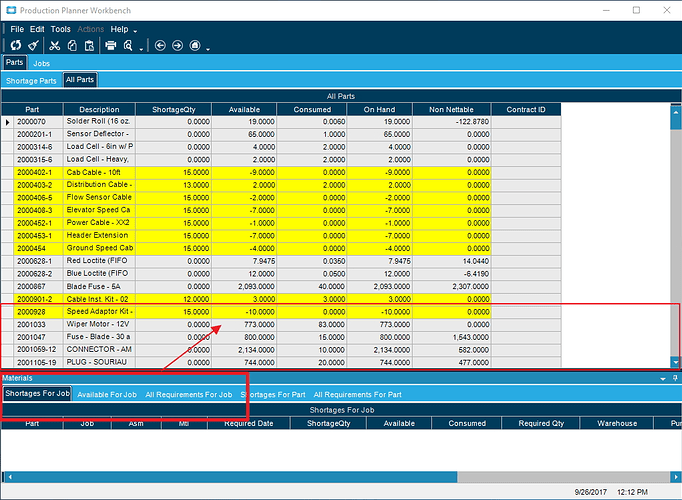Select the Ground Speed Cab description cell
Viewport: 682px width, 500px height.
pyautogui.click(x=100, y=248)
